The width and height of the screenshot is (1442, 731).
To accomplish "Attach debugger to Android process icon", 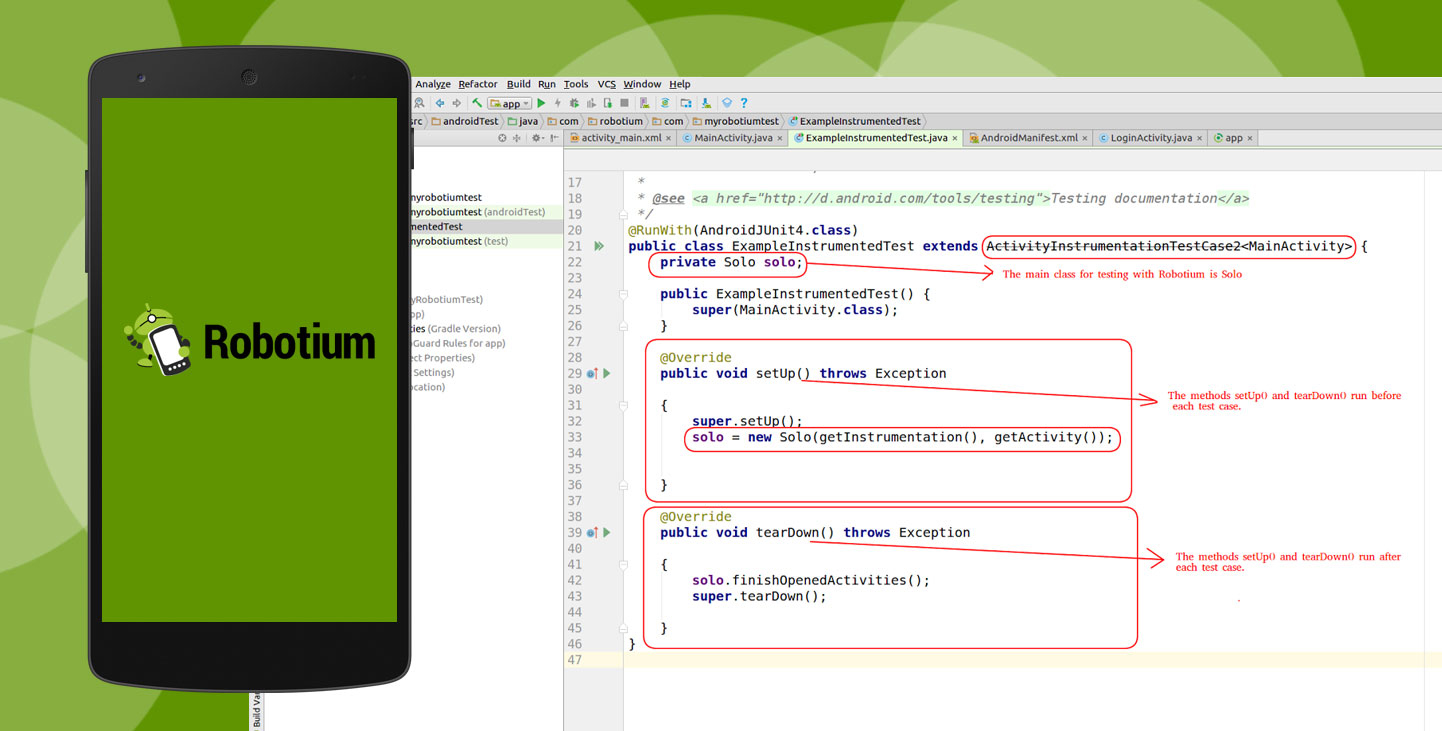I will (x=608, y=103).
